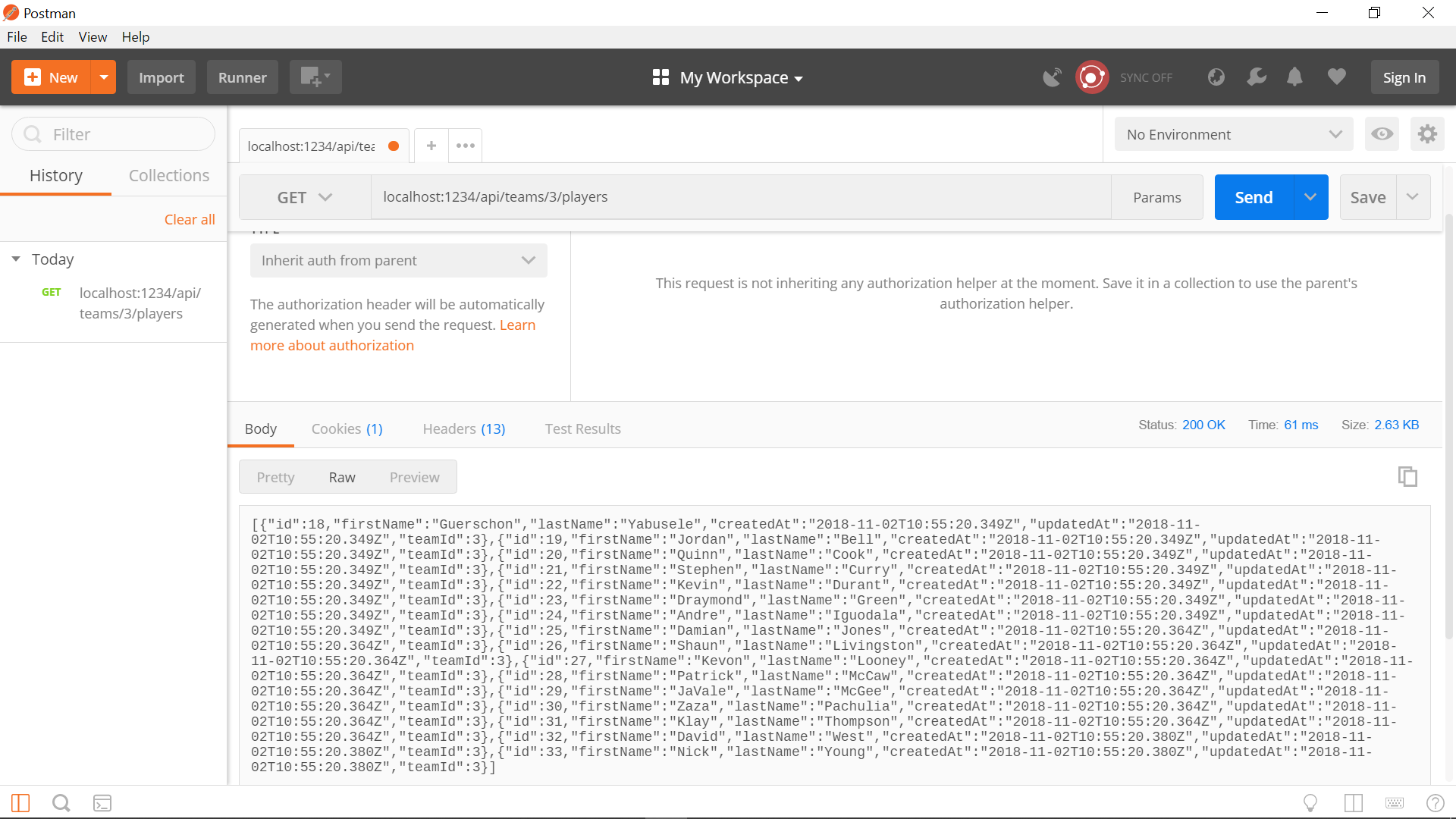The height and width of the screenshot is (819, 1456).
Task: Click the Clear all history link
Action: [190, 219]
